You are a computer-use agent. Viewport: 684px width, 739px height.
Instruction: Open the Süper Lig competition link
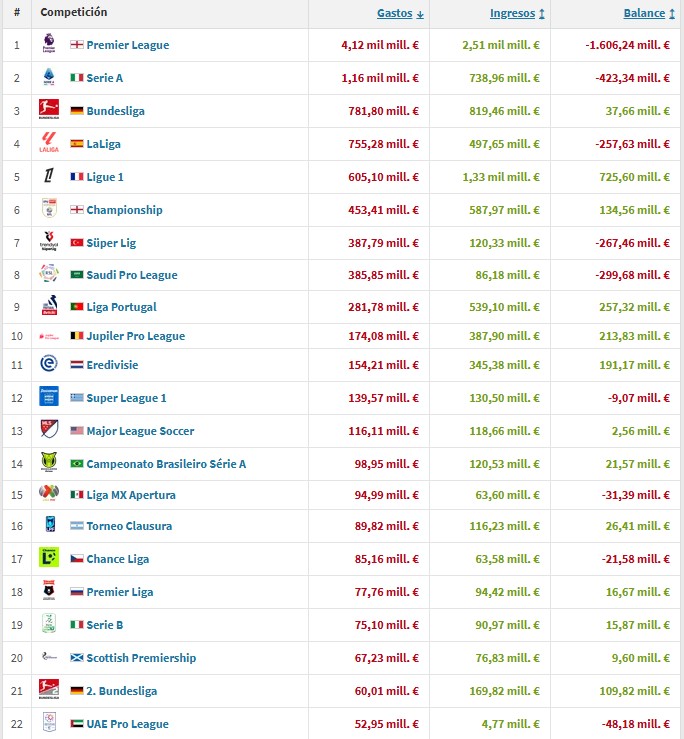(x=111, y=243)
